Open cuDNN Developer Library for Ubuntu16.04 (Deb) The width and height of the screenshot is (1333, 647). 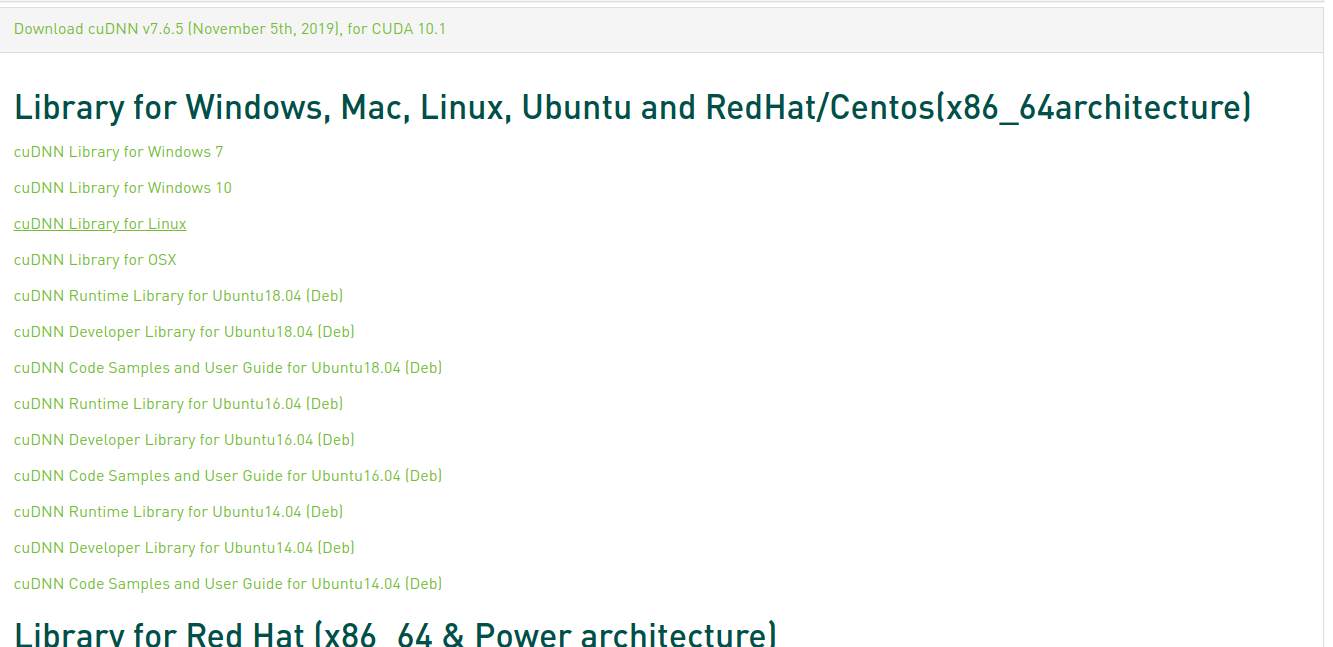tap(184, 439)
